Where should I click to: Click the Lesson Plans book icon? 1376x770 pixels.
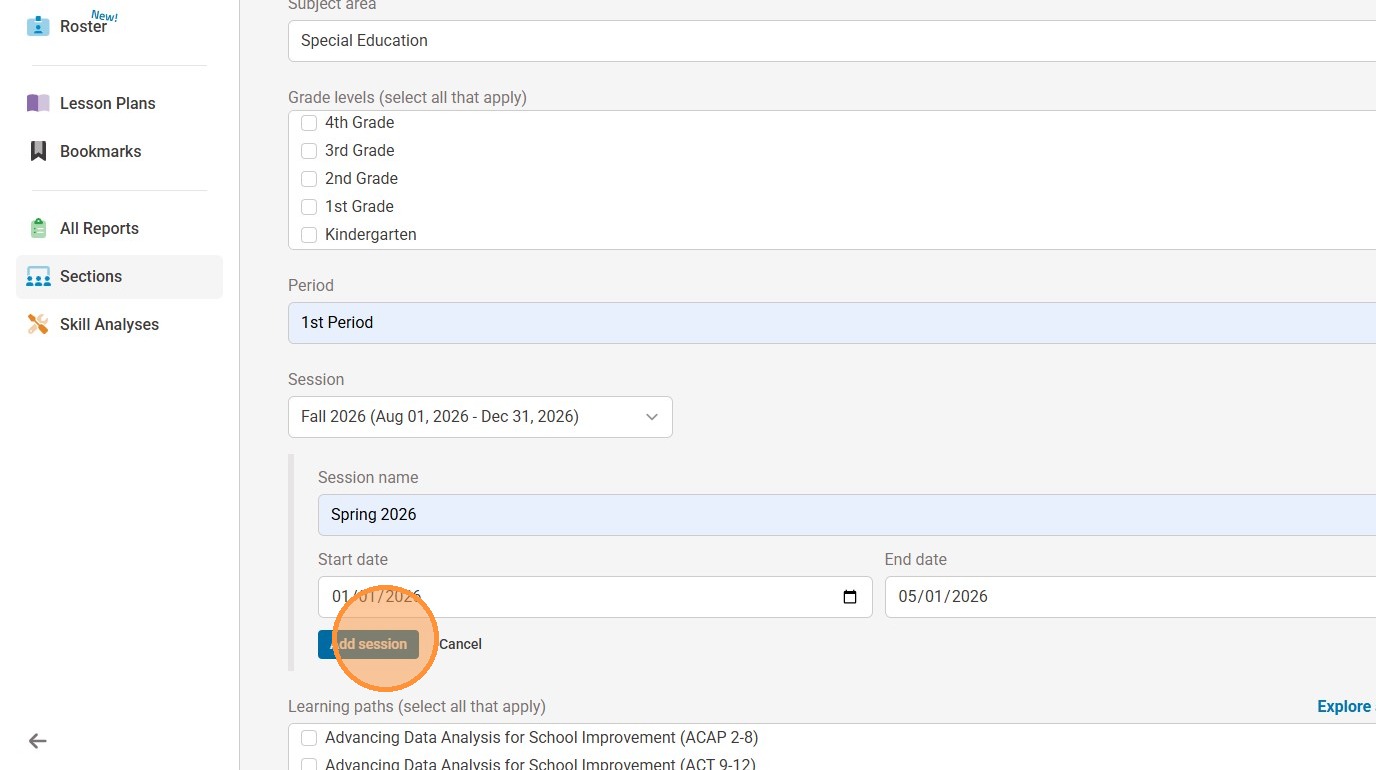[x=38, y=103]
